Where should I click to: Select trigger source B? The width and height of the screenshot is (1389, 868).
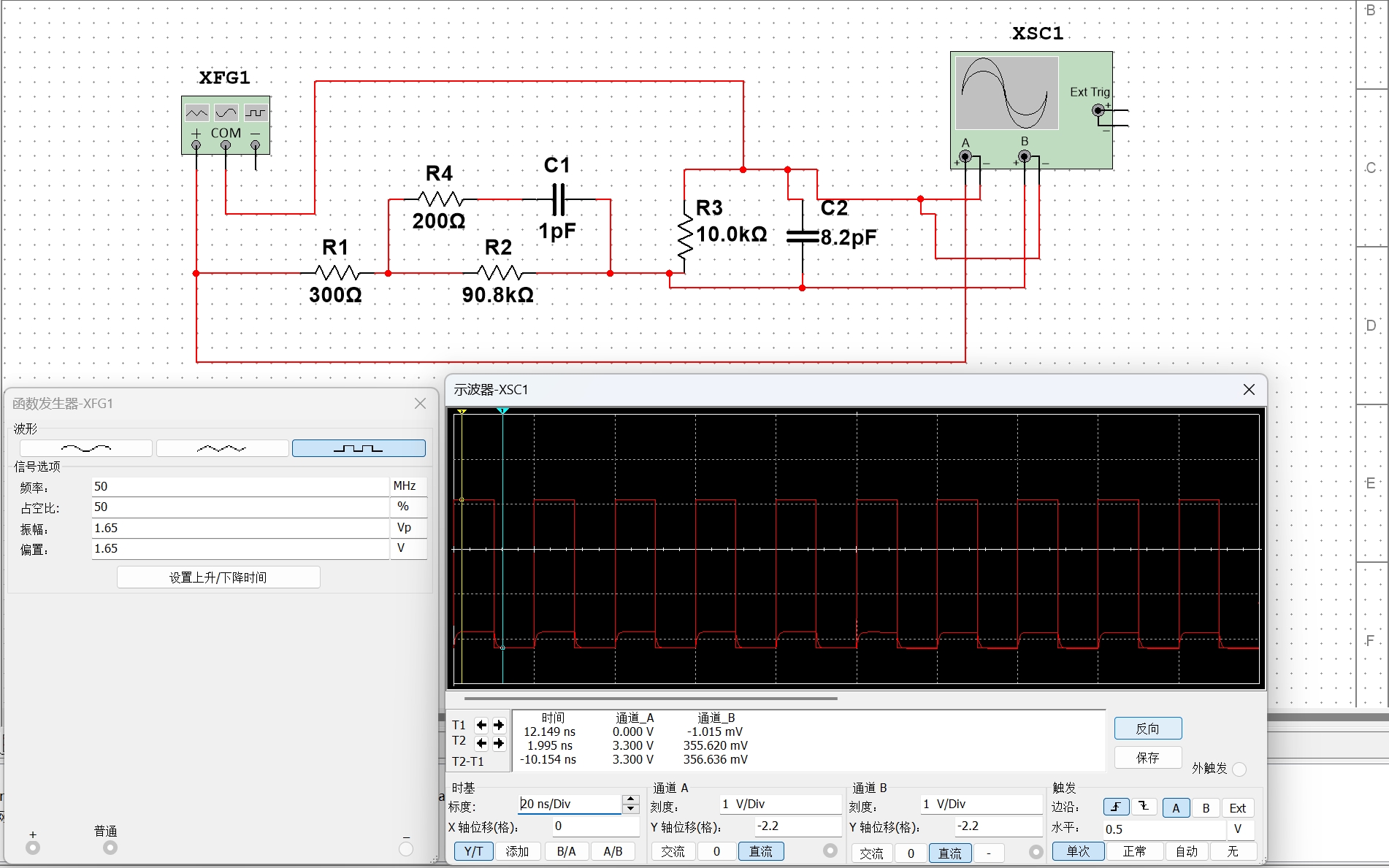point(1206,807)
